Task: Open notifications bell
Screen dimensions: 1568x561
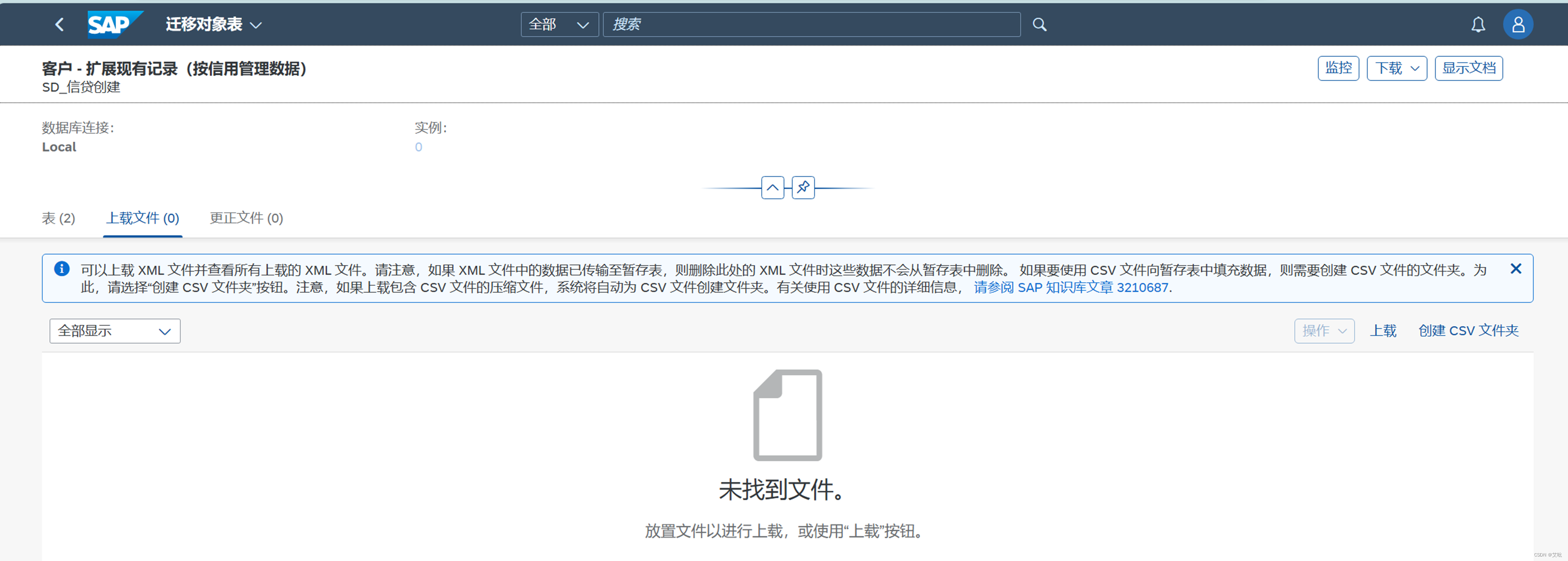Action: 1478,24
